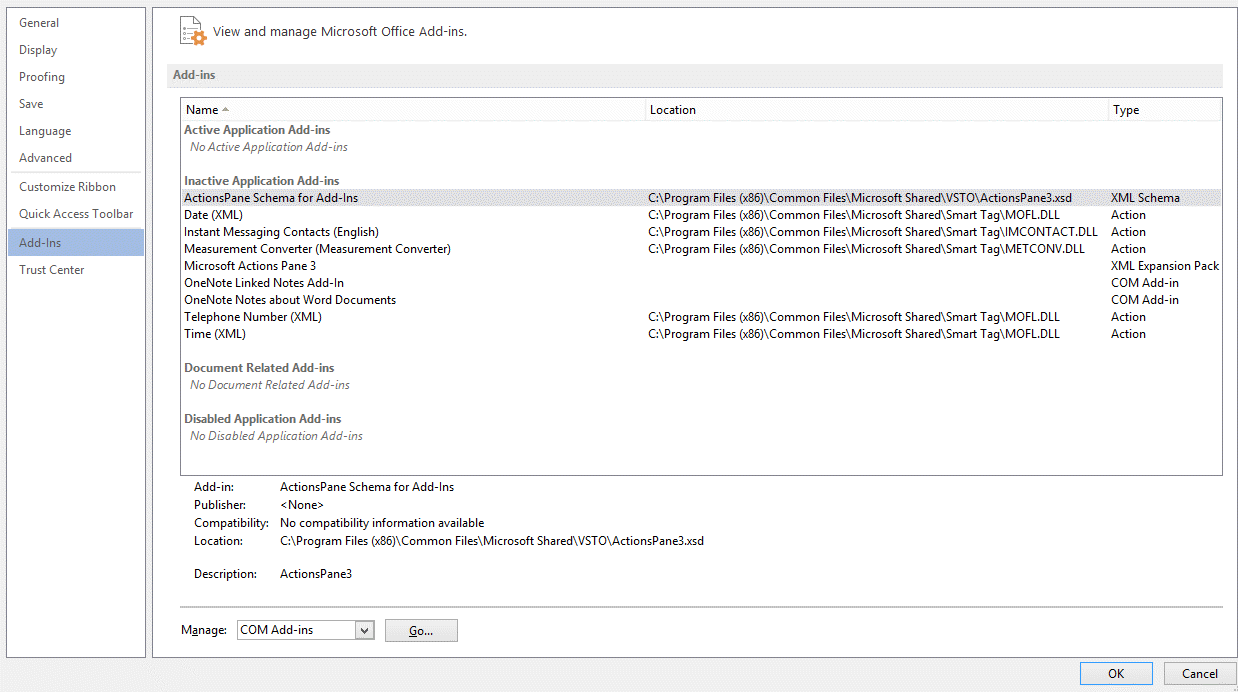Select Instant Messaging Contacts (English) add-in
1238x692 pixels.
pyautogui.click(x=701, y=232)
